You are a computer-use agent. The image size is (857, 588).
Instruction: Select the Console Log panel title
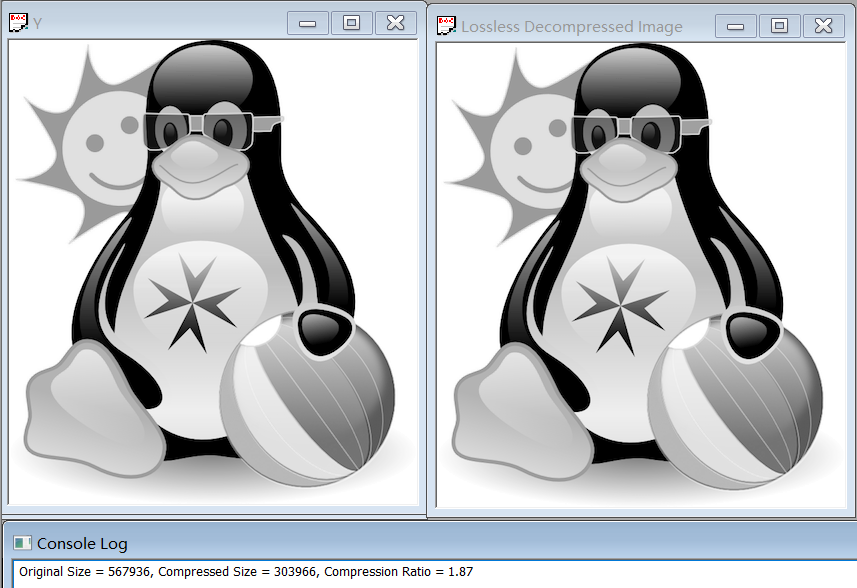[82, 544]
